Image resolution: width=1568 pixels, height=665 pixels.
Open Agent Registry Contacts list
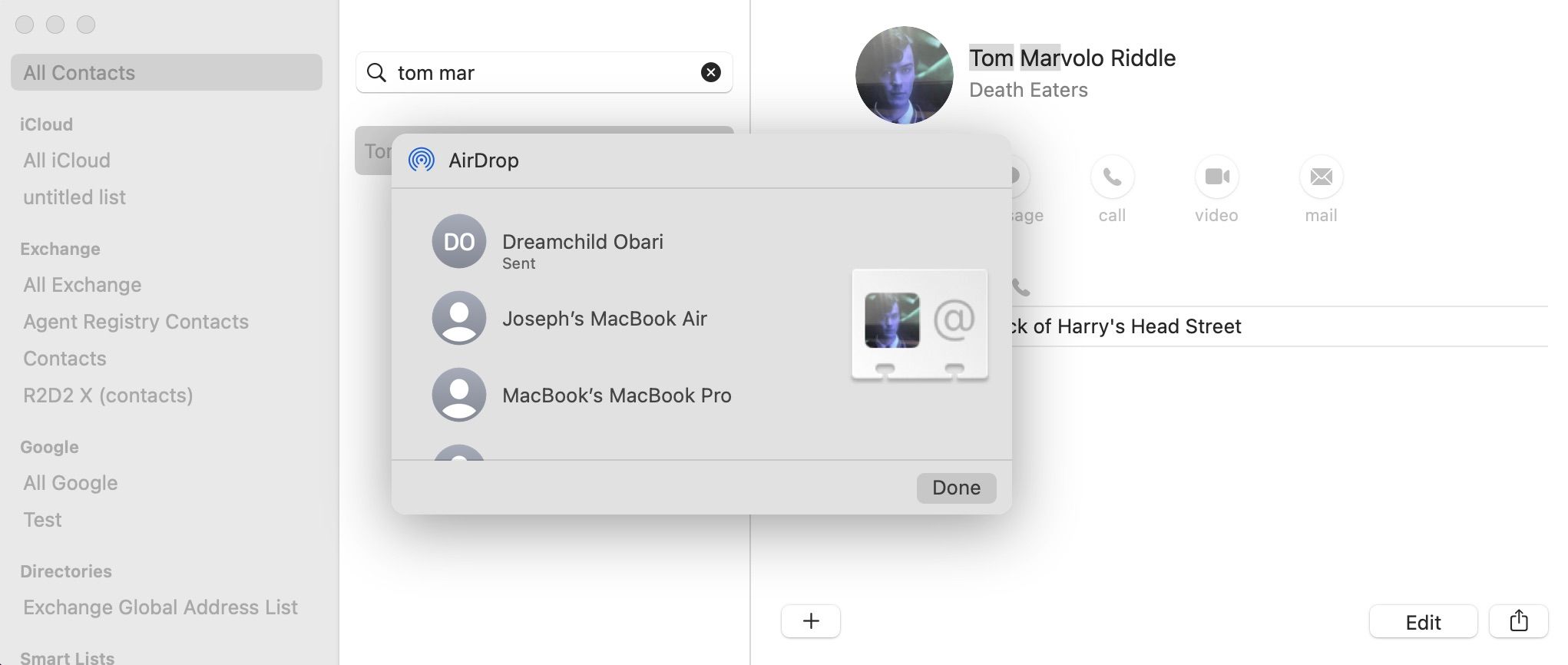click(136, 321)
